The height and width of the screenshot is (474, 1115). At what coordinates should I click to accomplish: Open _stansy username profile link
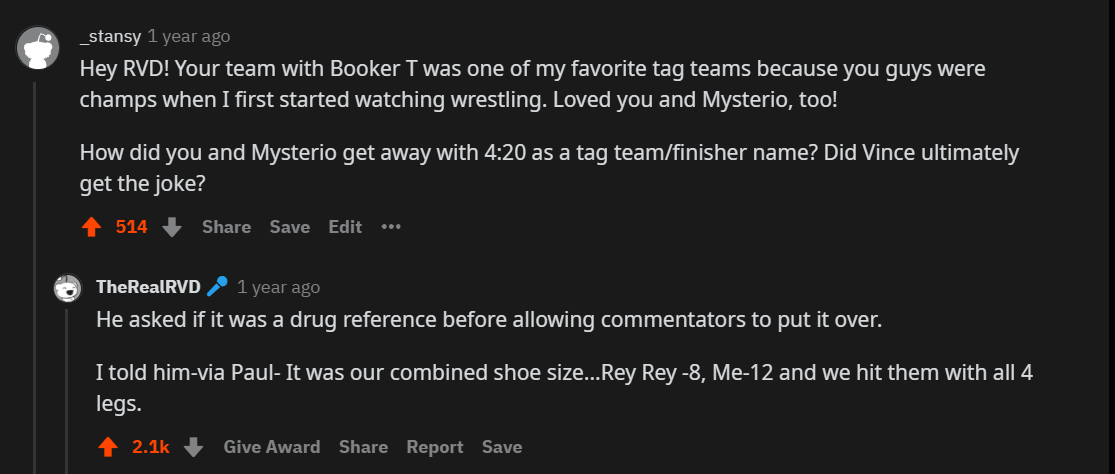[110, 36]
